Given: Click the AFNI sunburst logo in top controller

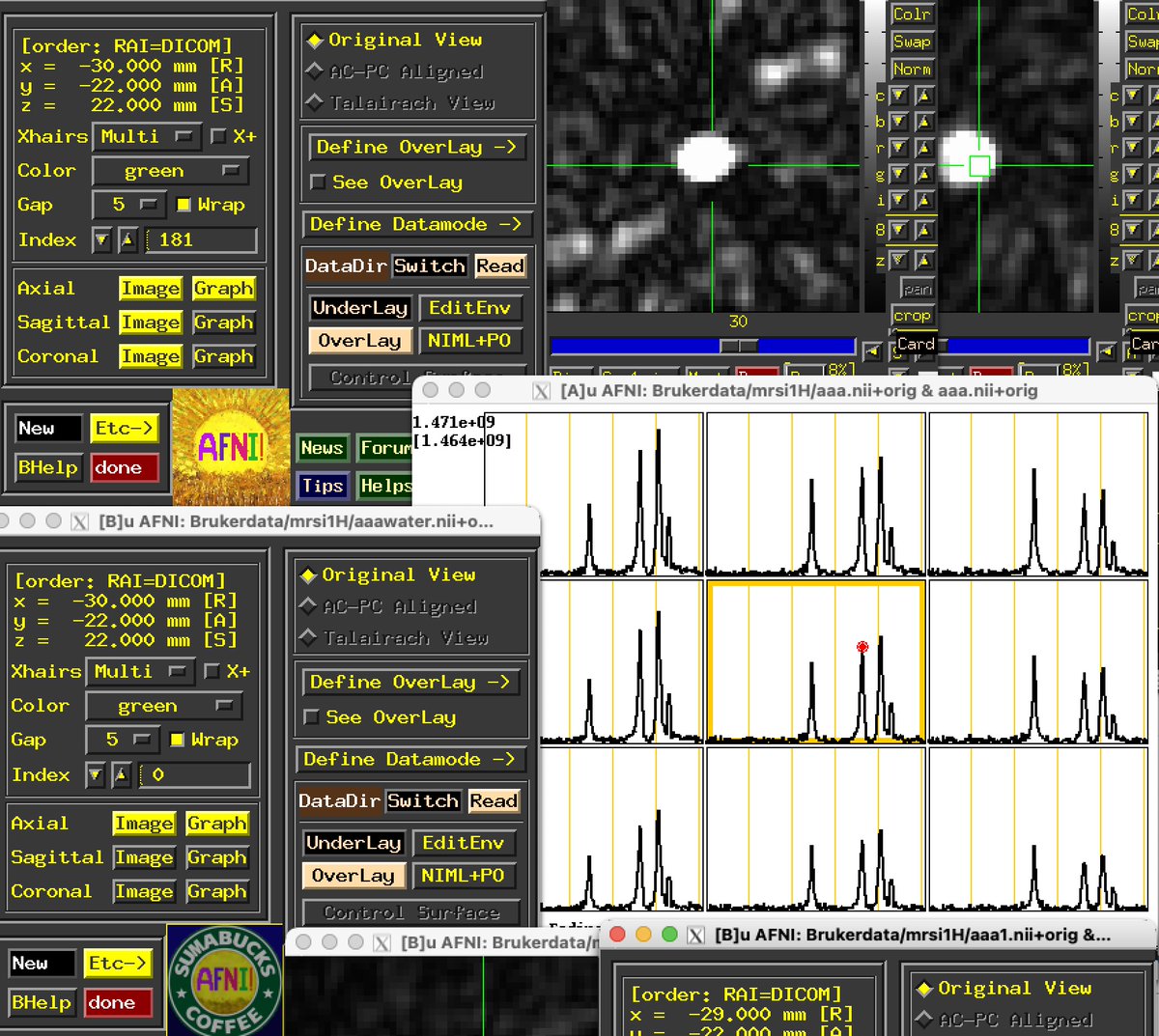Looking at the screenshot, I should point(231,447).
